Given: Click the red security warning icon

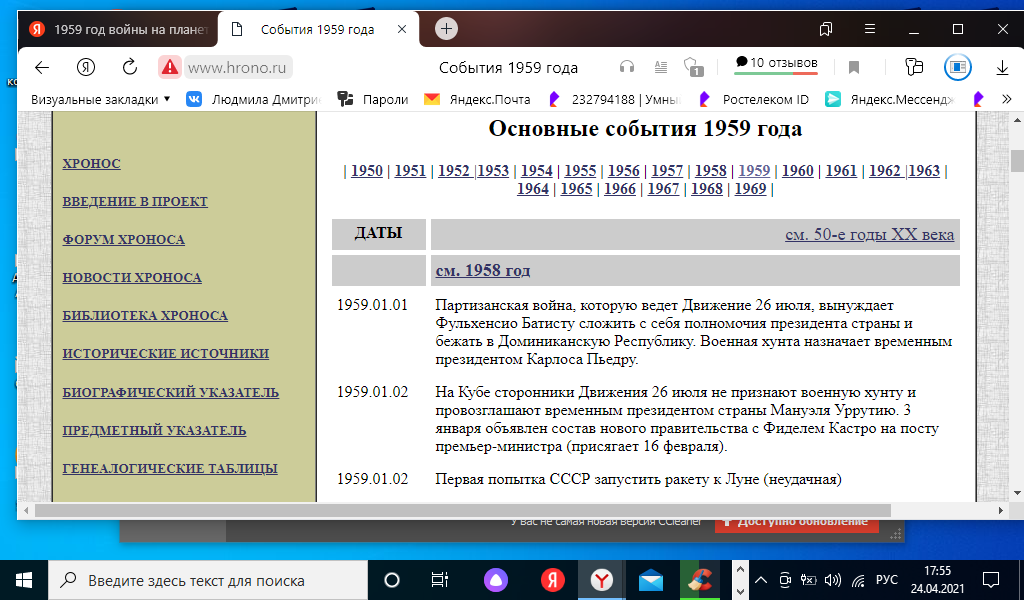Looking at the screenshot, I should click(170, 67).
